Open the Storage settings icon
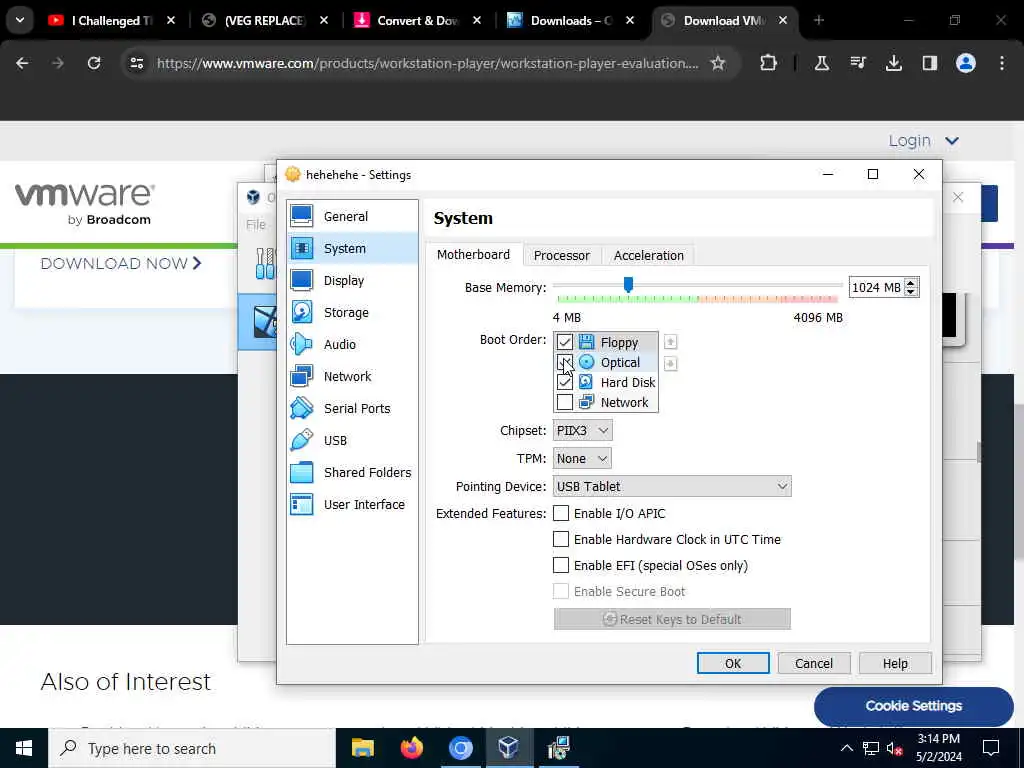This screenshot has height=768, width=1024. coord(302,312)
